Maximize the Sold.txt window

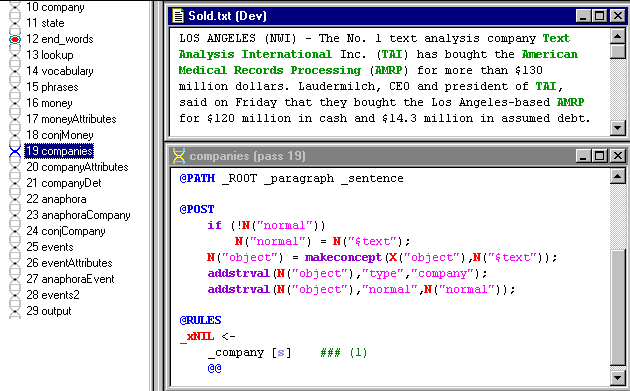point(599,16)
